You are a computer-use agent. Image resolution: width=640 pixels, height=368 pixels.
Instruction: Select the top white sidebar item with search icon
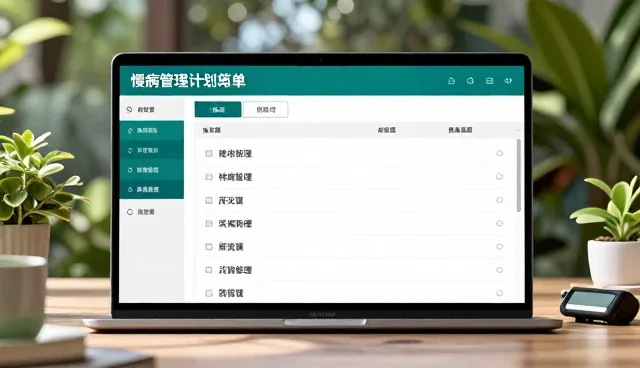(x=152, y=109)
